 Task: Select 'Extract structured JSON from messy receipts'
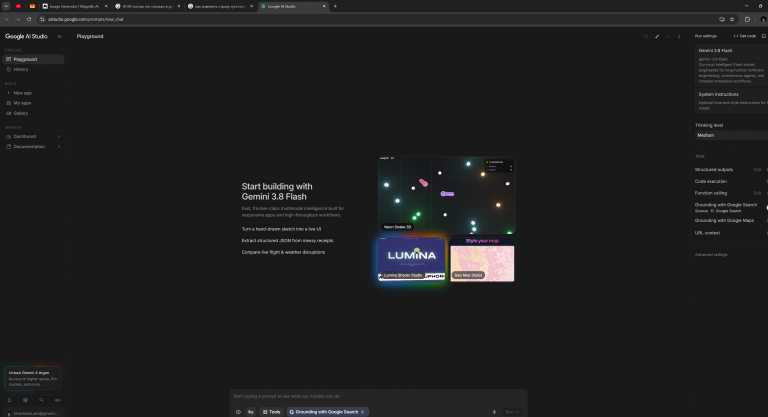[288, 241]
